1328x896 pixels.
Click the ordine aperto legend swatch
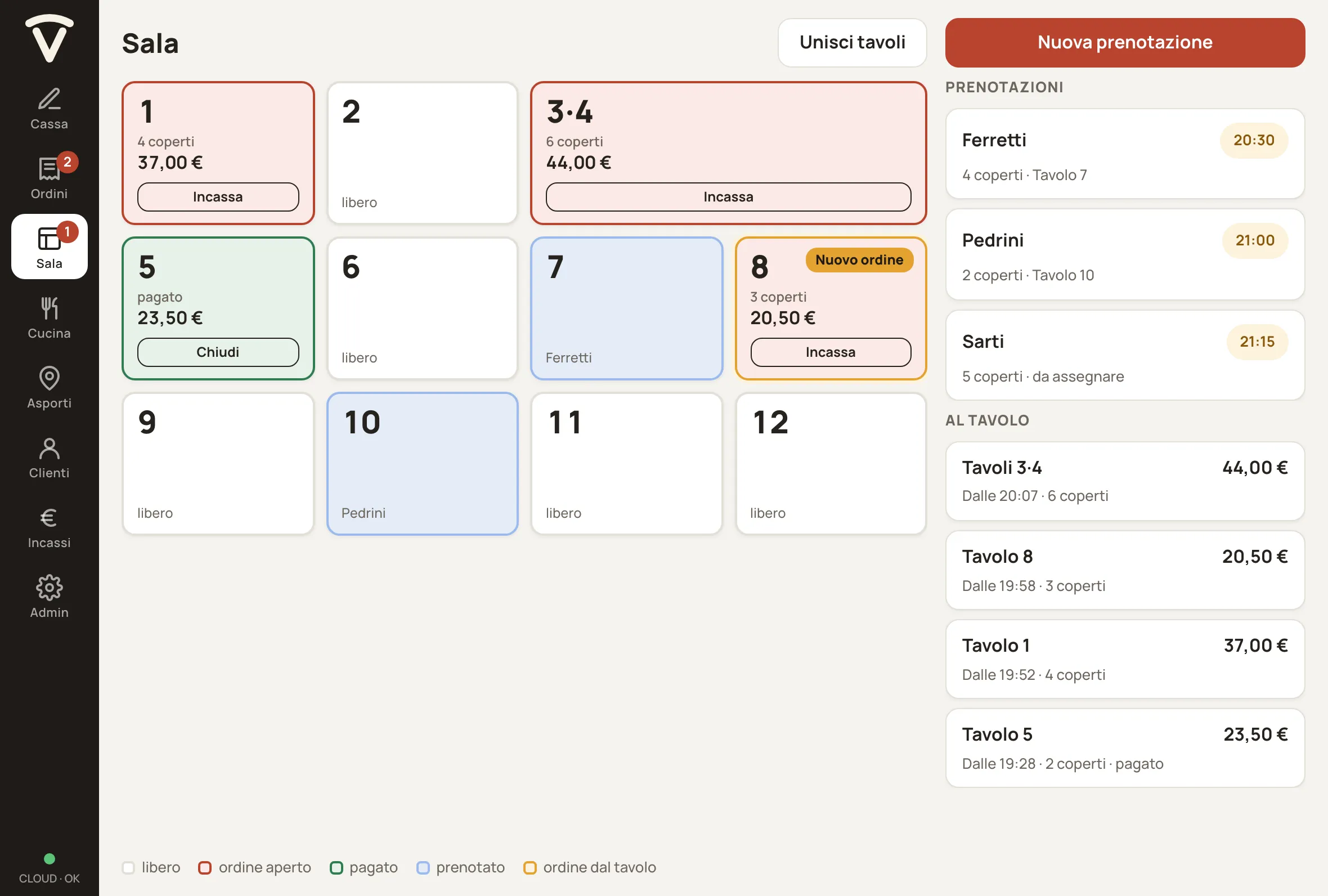pos(204,868)
